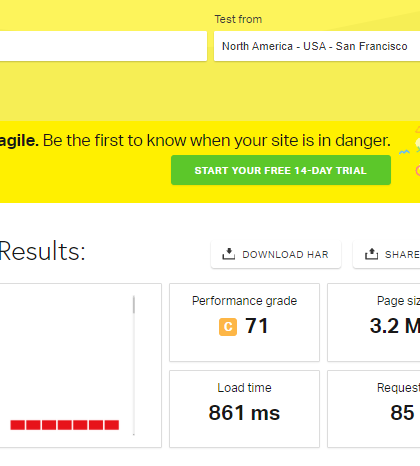Click the Test from label
The height and width of the screenshot is (466, 420).
point(238,19)
